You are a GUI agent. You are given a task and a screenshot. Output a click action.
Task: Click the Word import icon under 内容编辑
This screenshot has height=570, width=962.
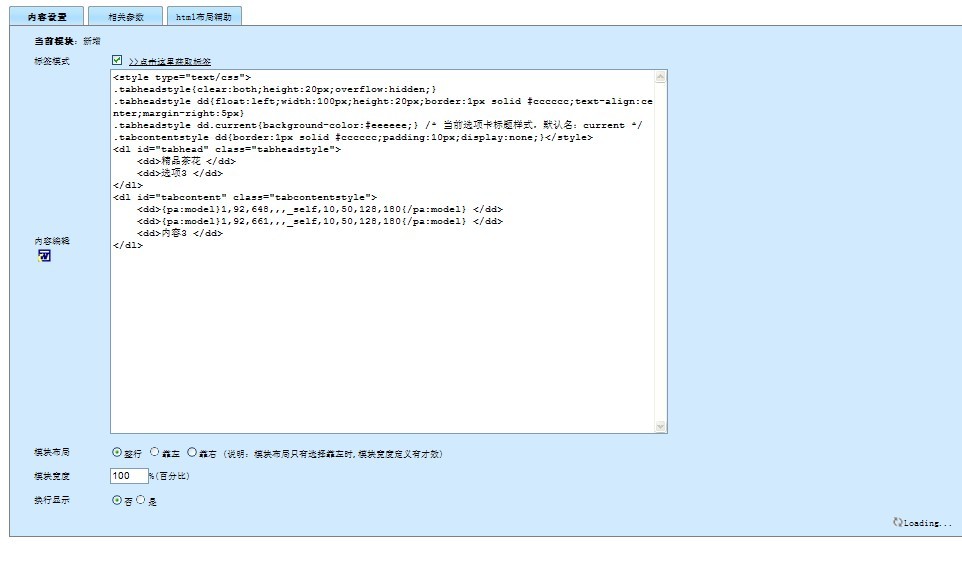tap(44, 256)
